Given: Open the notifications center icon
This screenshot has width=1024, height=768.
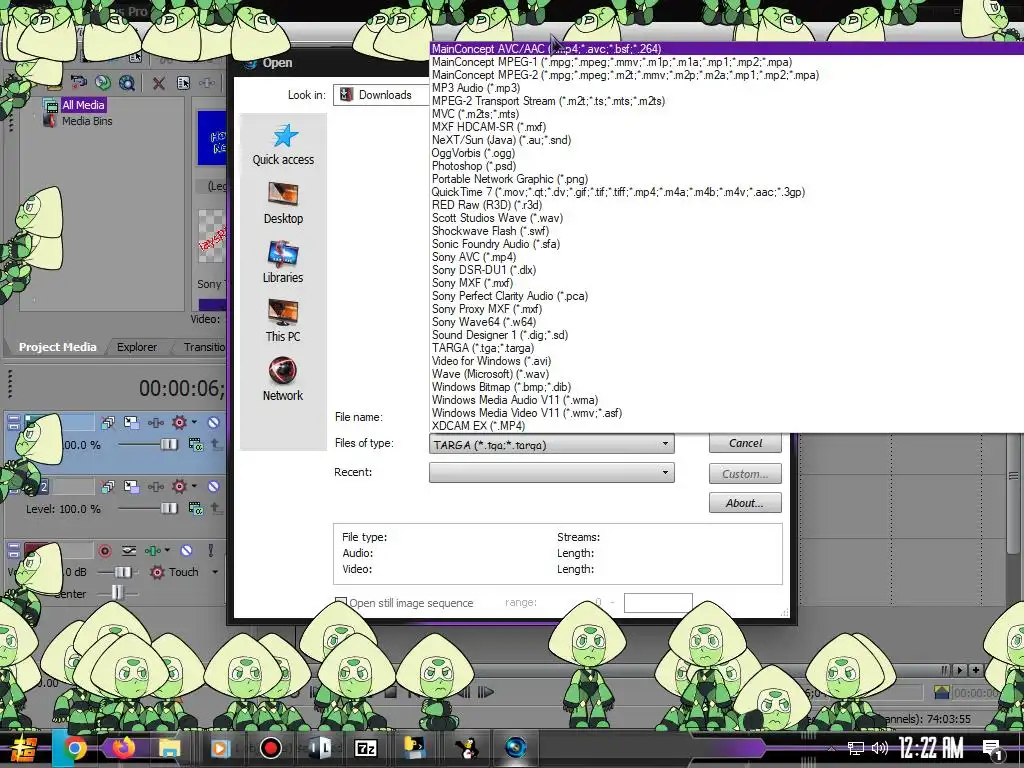Looking at the screenshot, I should (992, 749).
